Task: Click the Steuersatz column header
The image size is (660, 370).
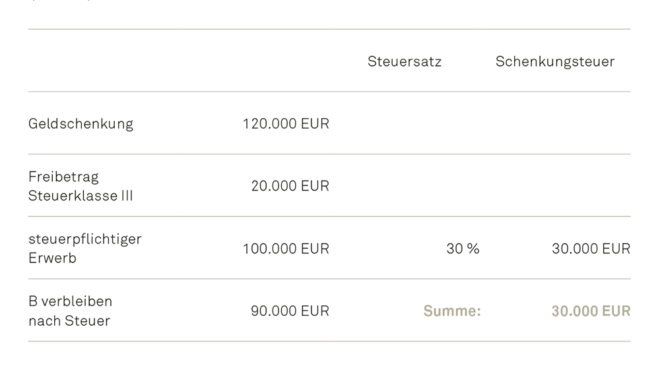Action: point(404,61)
